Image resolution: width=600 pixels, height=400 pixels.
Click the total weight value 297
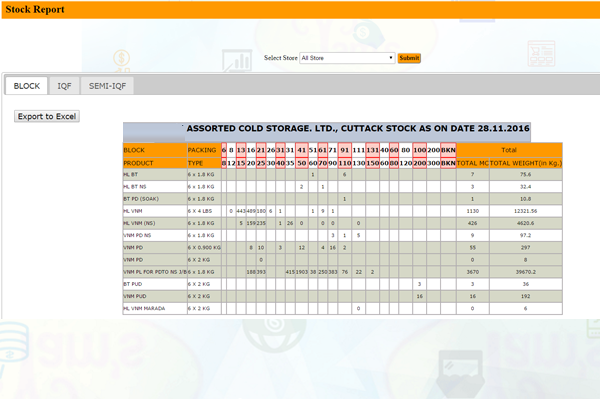coord(525,248)
